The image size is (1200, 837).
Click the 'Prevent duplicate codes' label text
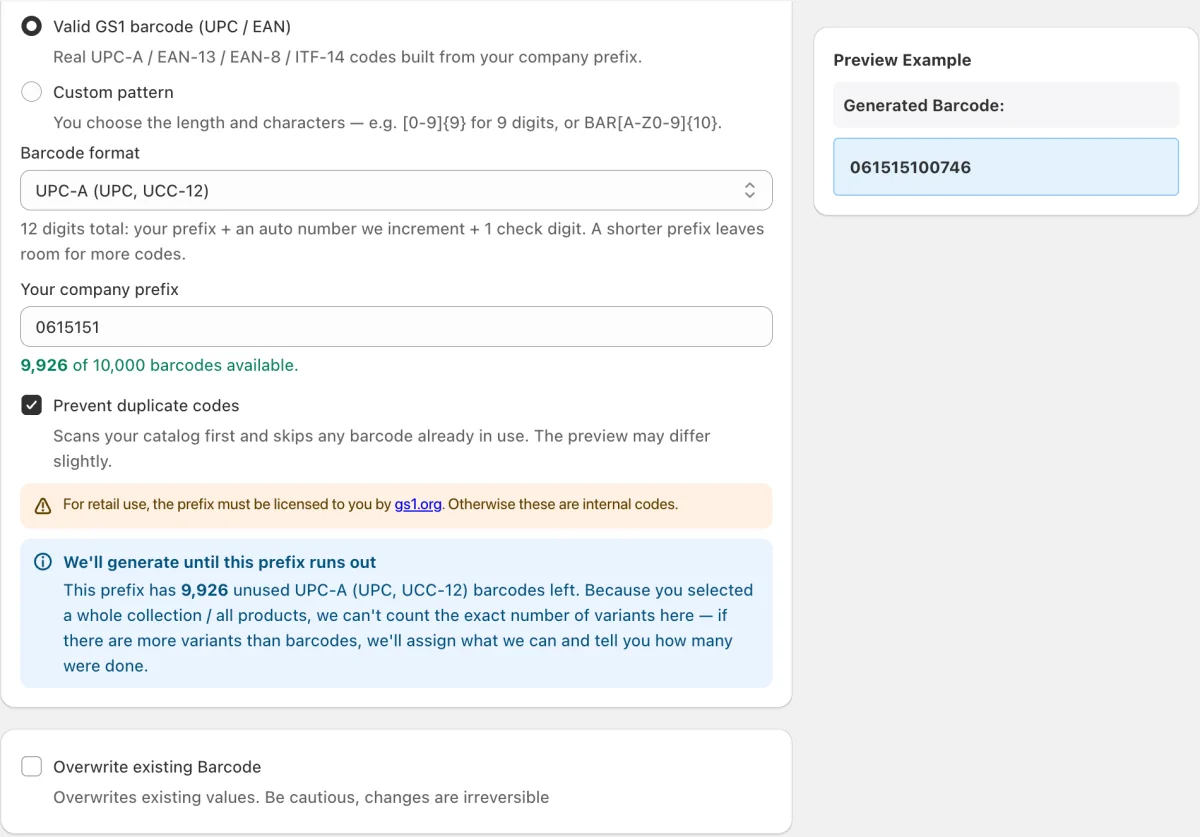(x=146, y=405)
